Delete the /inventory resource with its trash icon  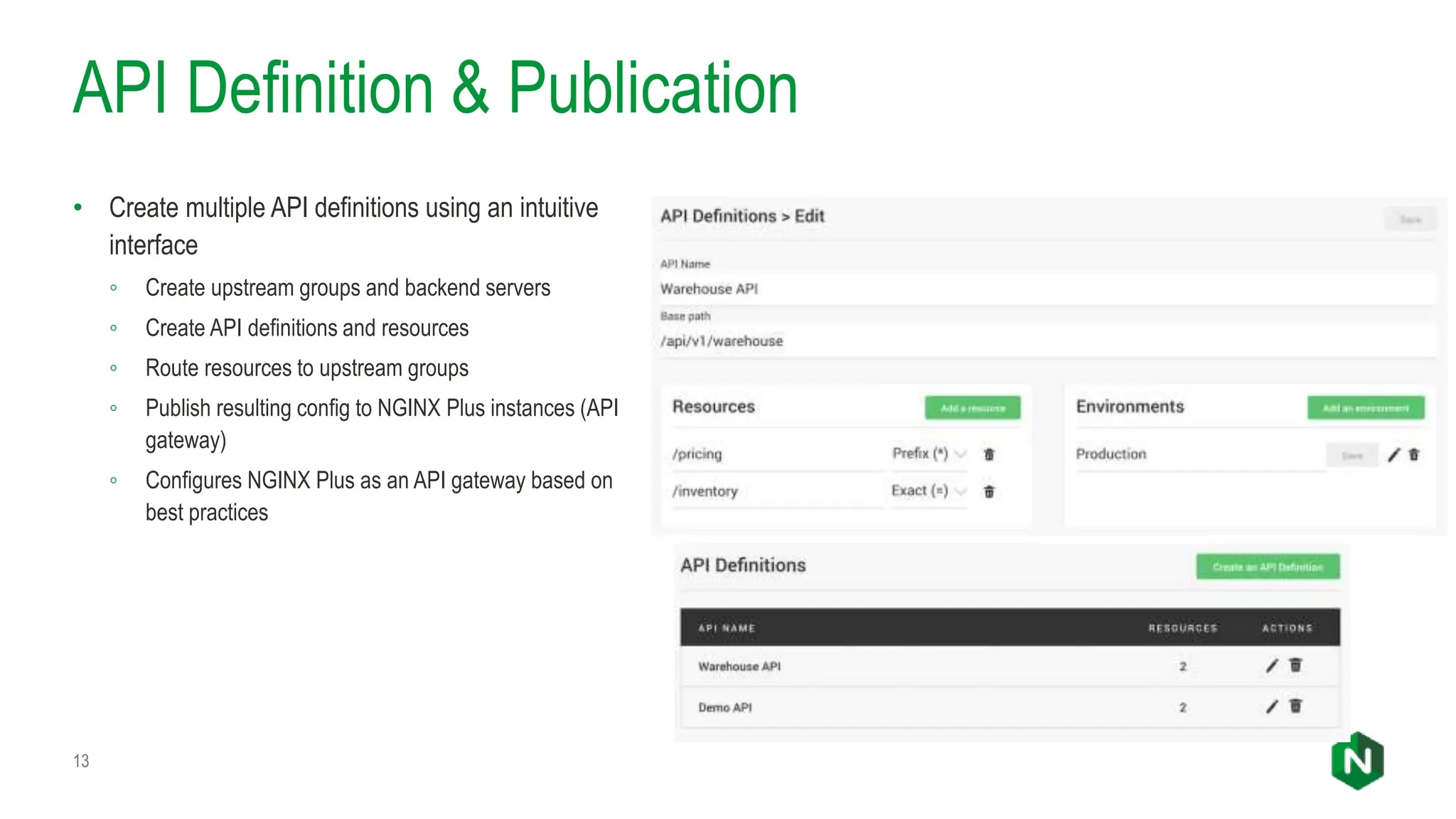[989, 491]
